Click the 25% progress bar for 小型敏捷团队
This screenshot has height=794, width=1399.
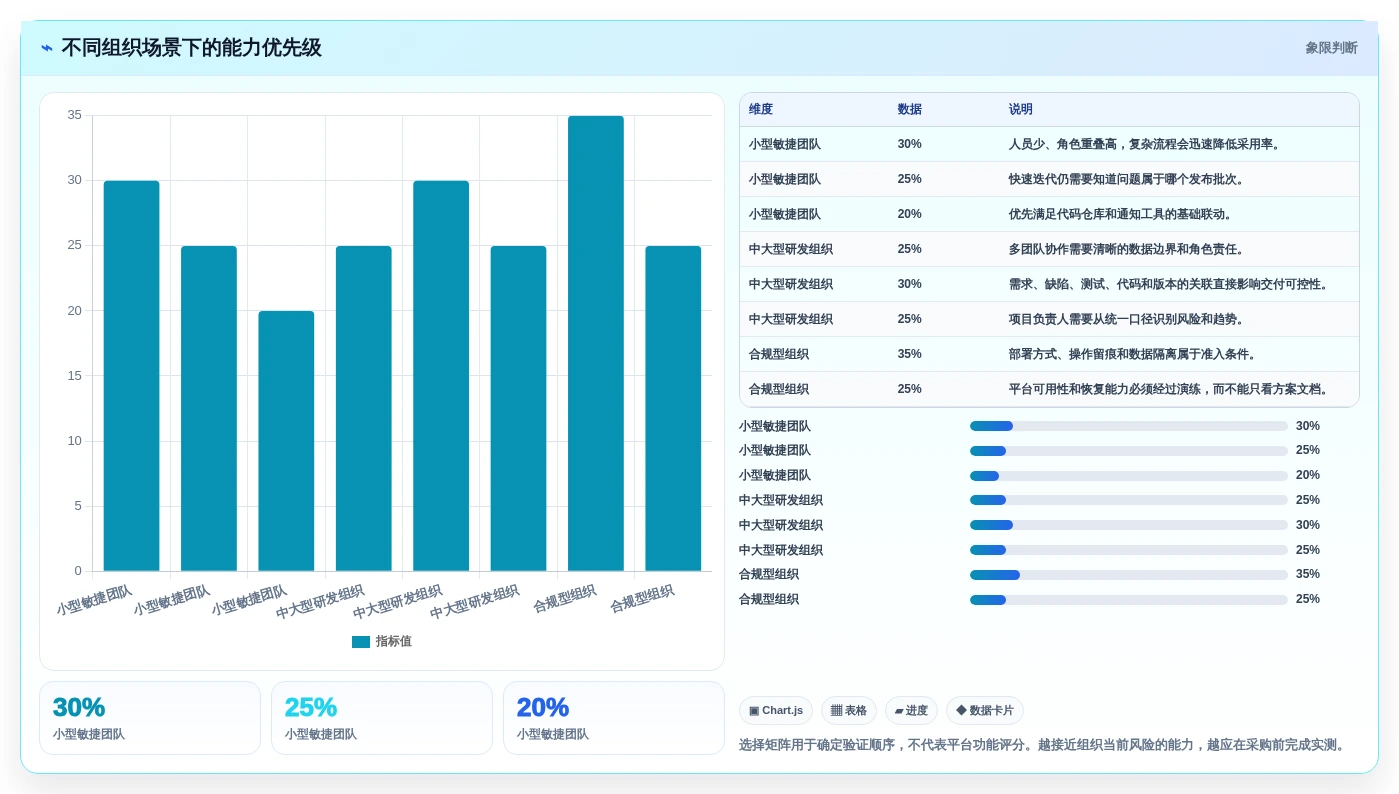1129,451
